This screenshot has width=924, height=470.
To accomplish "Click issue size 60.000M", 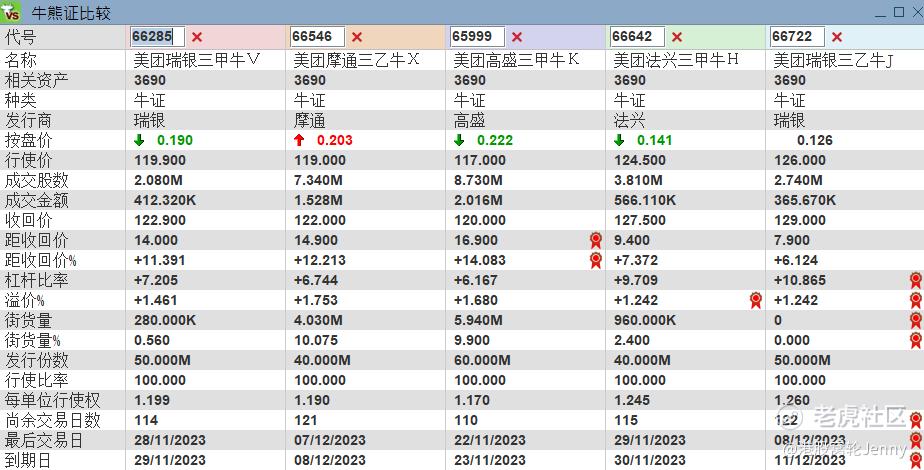I will 482,360.
